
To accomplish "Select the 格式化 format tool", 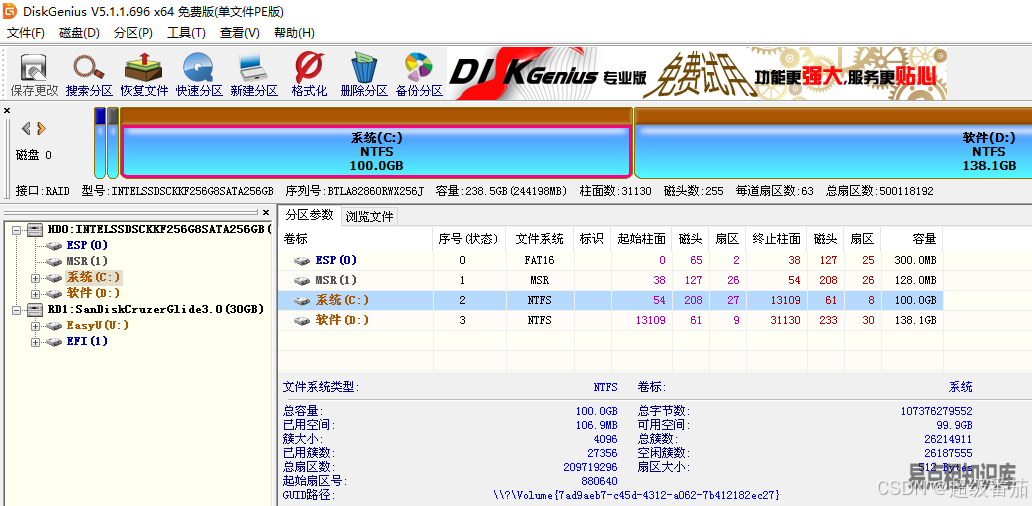I will (x=309, y=75).
